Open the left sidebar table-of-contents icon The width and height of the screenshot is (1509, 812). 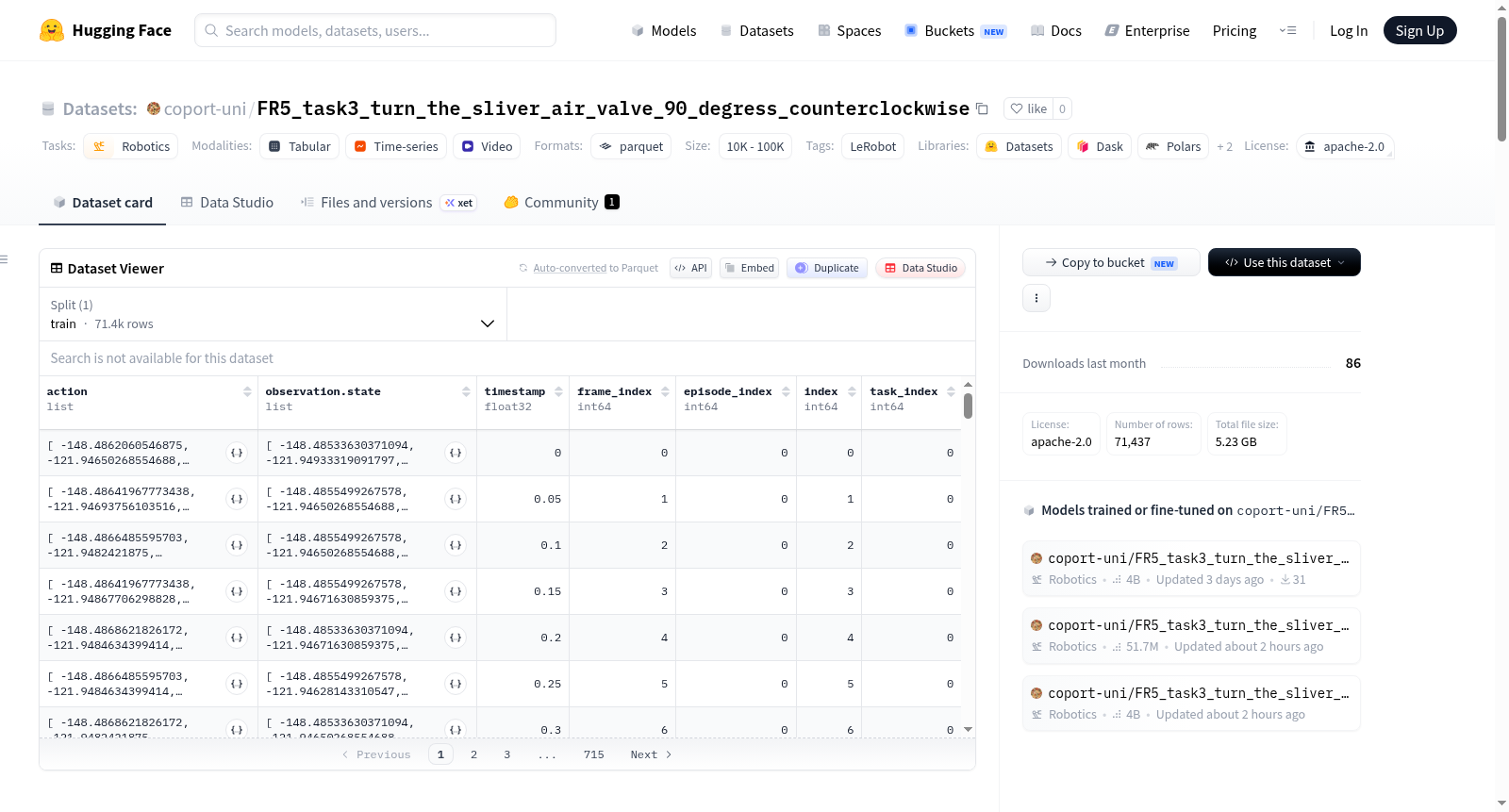pos(4,259)
